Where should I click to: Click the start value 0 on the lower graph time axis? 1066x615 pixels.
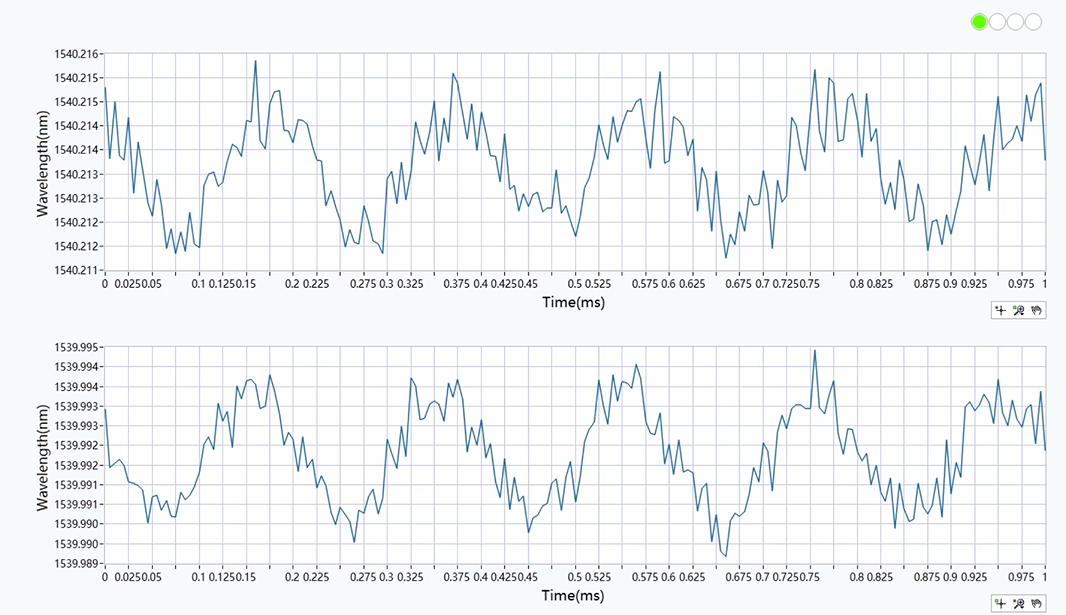pos(105,577)
